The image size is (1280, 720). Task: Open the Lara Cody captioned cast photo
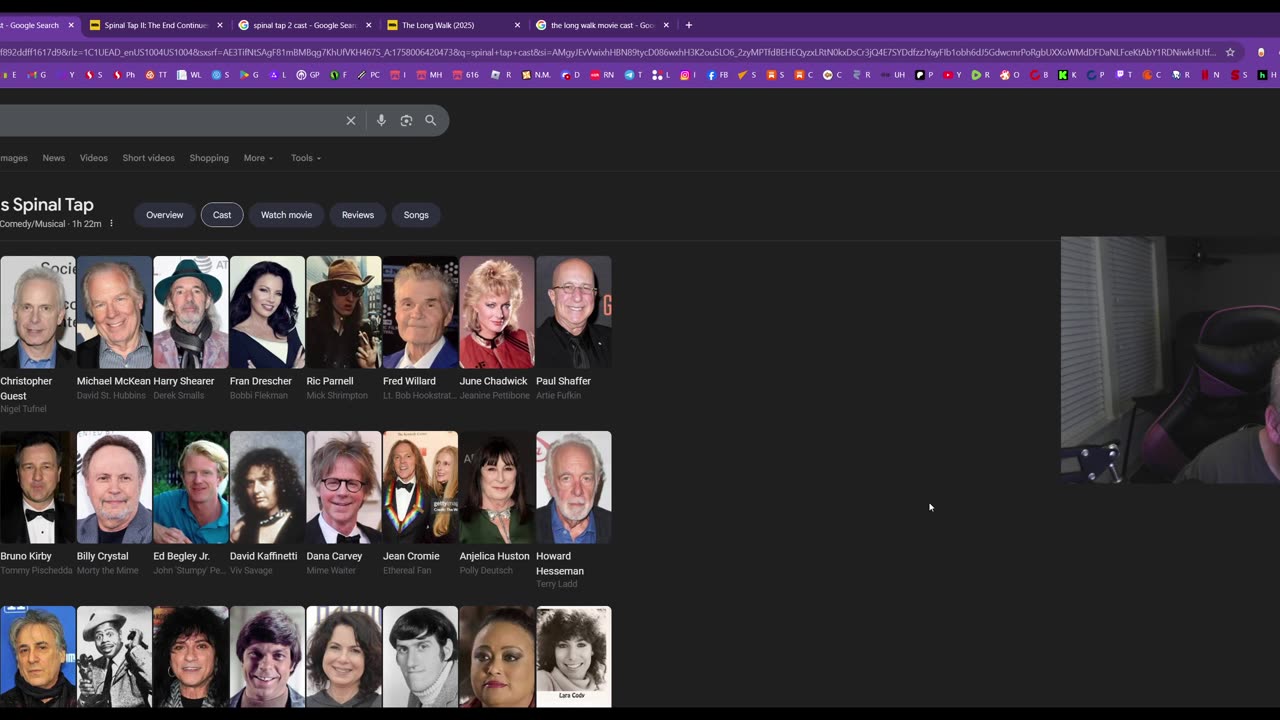tap(573, 656)
